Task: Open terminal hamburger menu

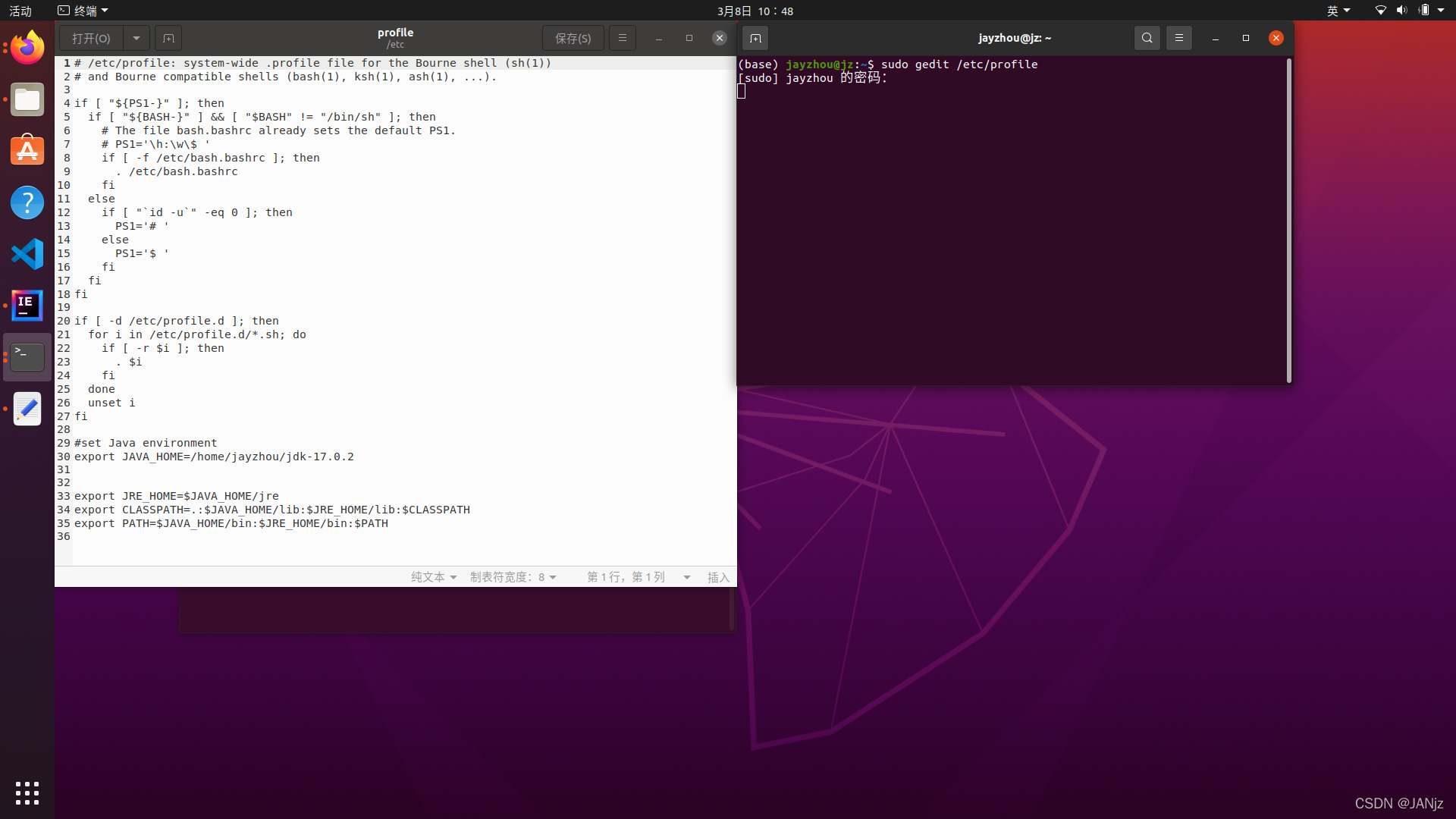Action: [x=1178, y=38]
